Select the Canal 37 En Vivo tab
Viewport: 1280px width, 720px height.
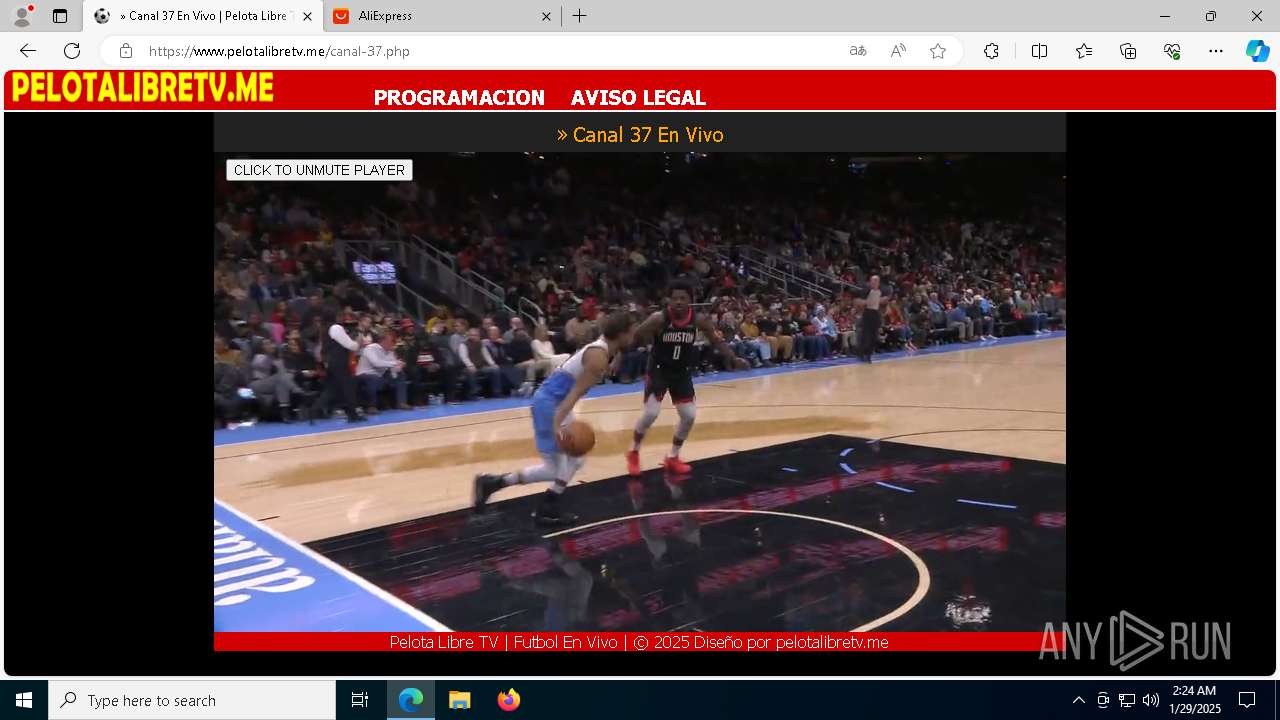[203, 16]
